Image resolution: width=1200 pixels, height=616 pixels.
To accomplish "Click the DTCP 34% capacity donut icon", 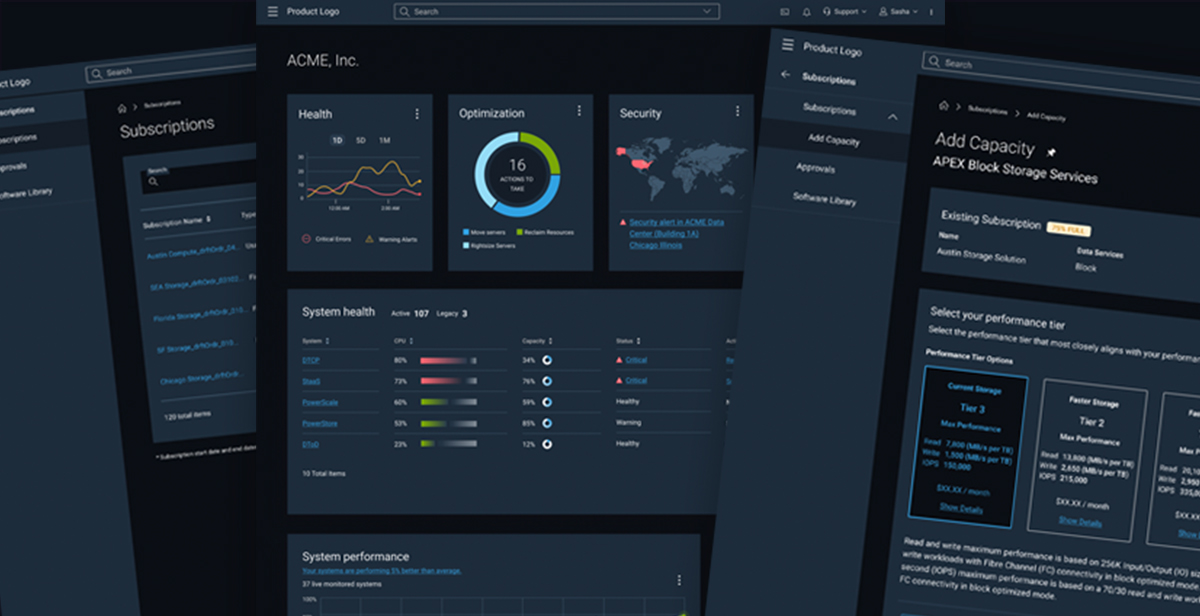I will pyautogui.click(x=548, y=360).
